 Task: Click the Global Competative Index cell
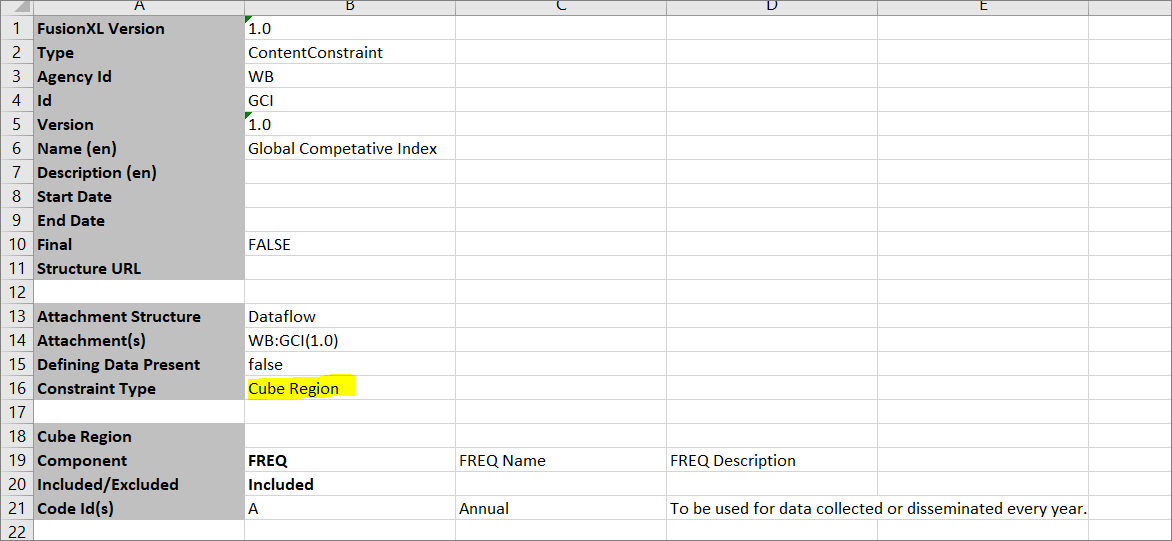click(342, 149)
